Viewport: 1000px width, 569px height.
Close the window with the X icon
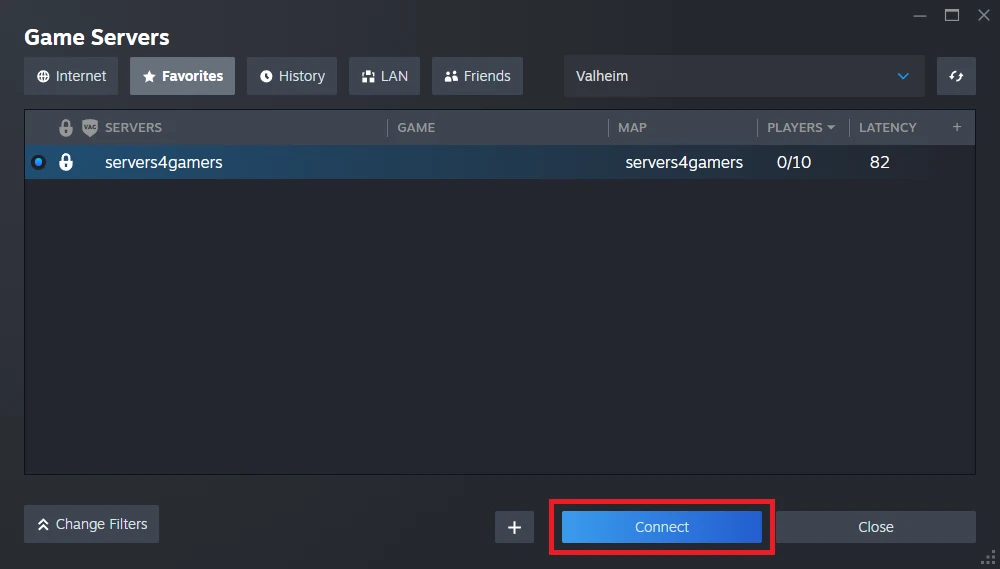tap(984, 15)
